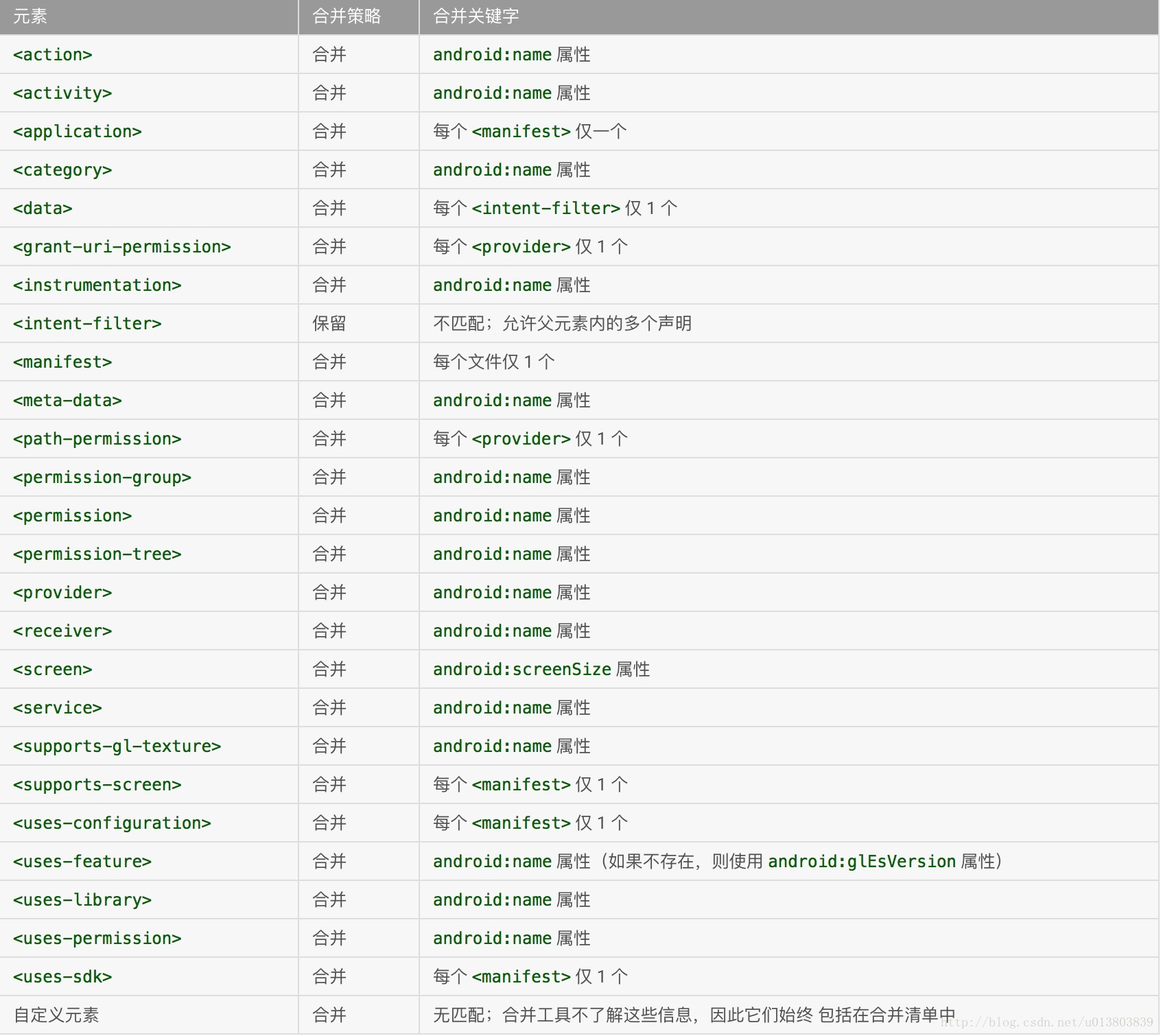Viewport: 1161px width, 1036px height.
Task: Click 每个 <provider> 仅 1 个 in path-permission row
Action: pos(530,439)
